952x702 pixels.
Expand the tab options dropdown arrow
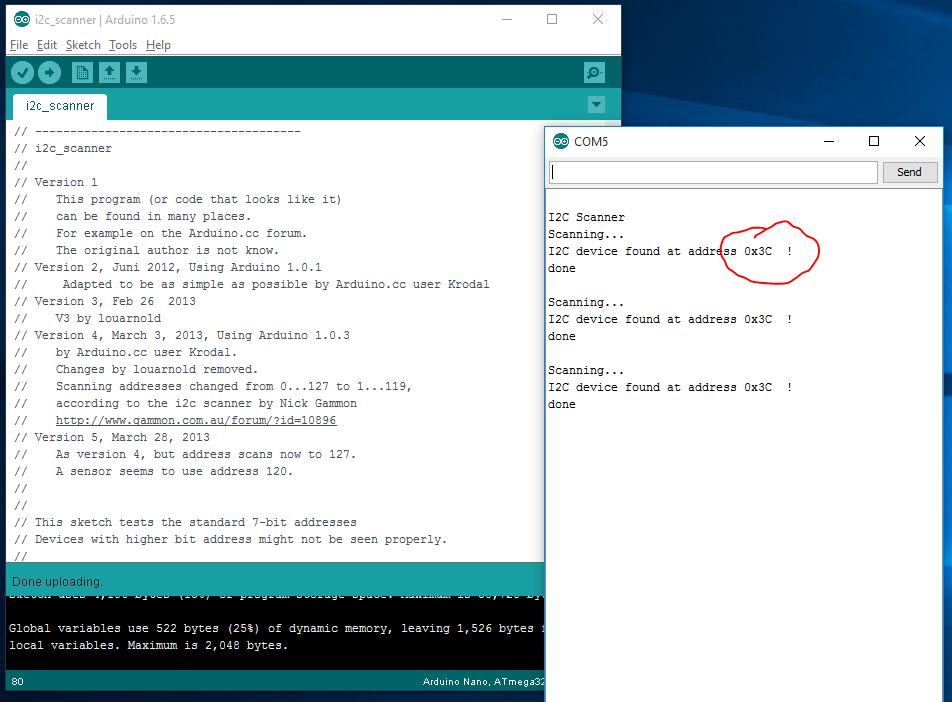point(597,104)
